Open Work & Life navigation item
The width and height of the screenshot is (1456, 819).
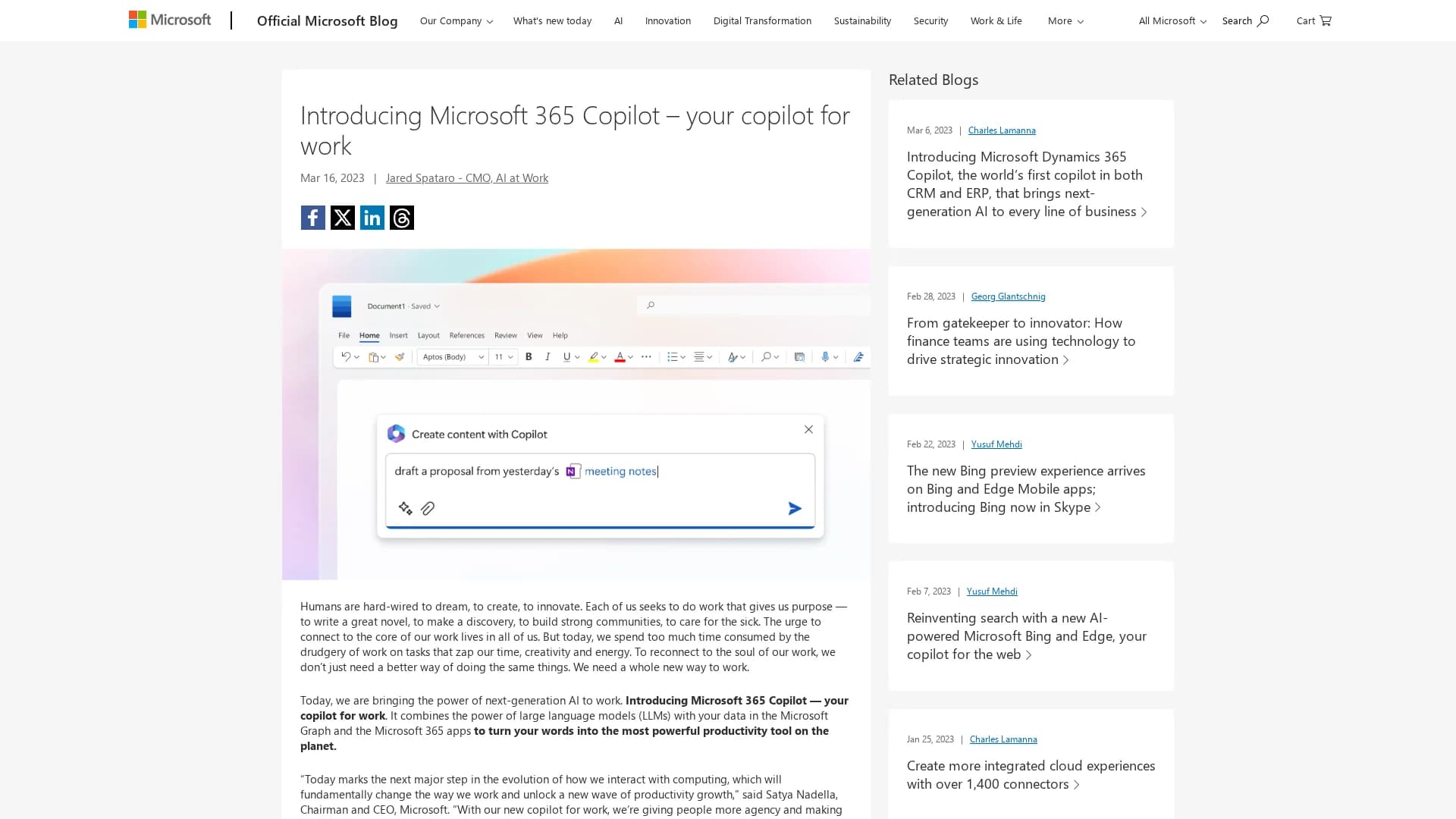tap(996, 20)
